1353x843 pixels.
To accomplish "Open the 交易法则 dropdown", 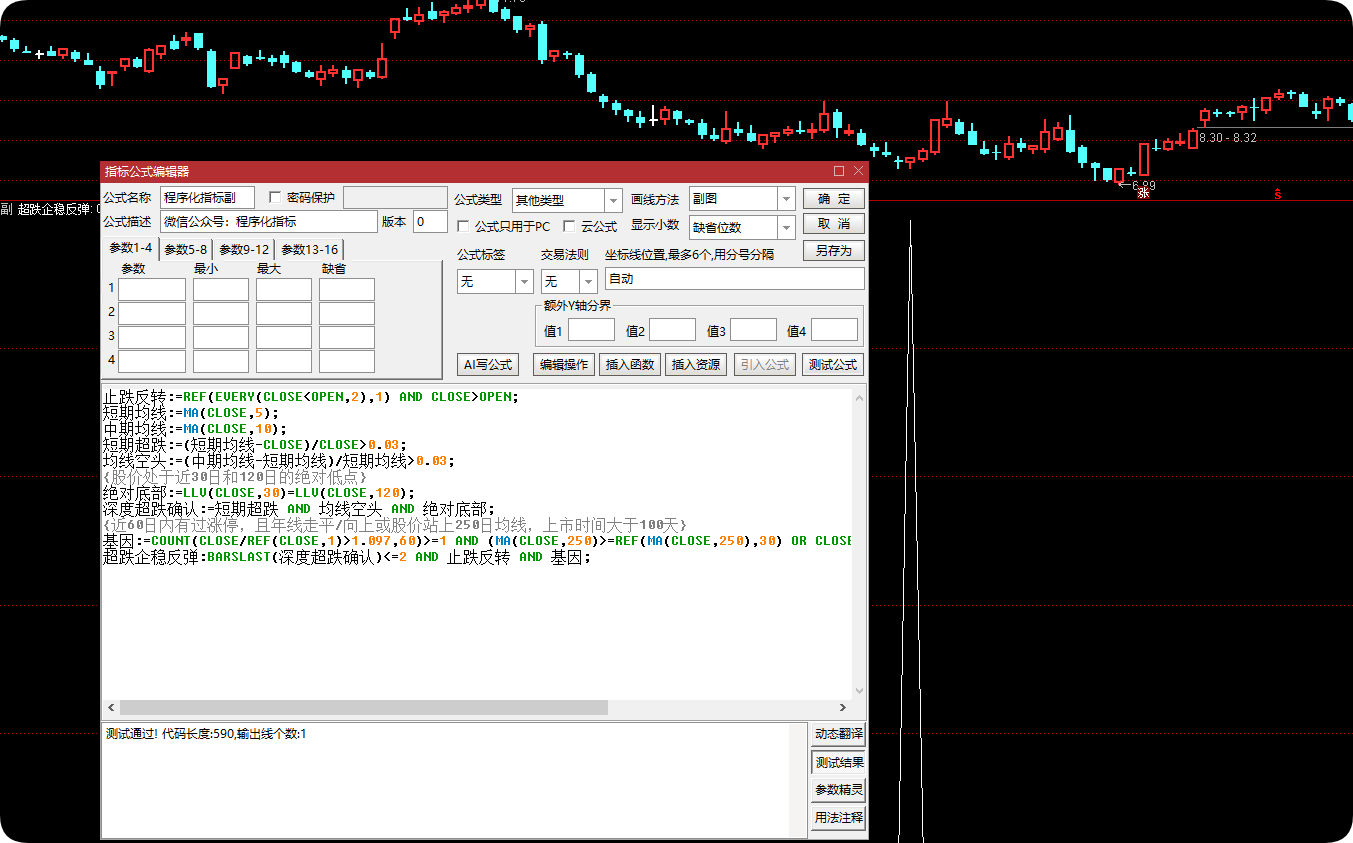I will 569,282.
